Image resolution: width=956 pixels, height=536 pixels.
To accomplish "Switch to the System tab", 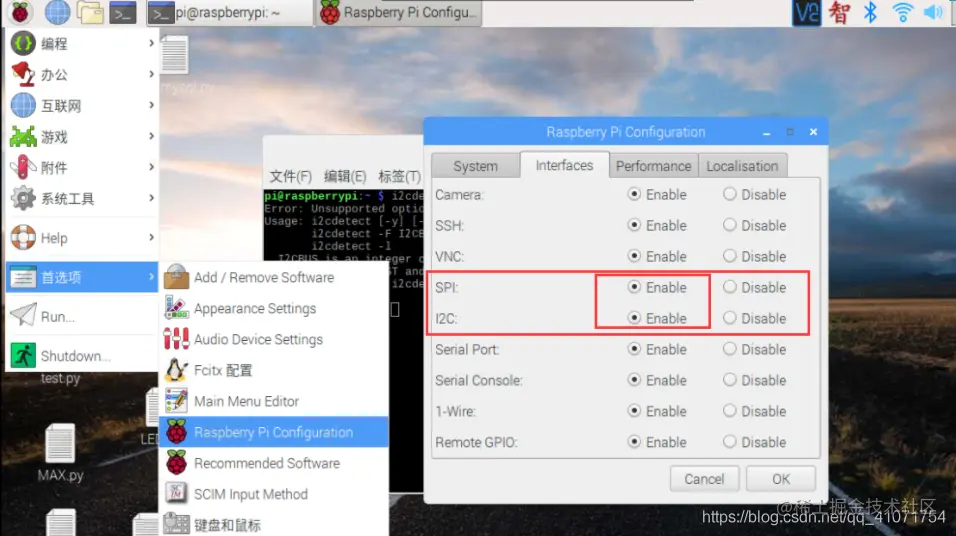I will click(x=476, y=166).
